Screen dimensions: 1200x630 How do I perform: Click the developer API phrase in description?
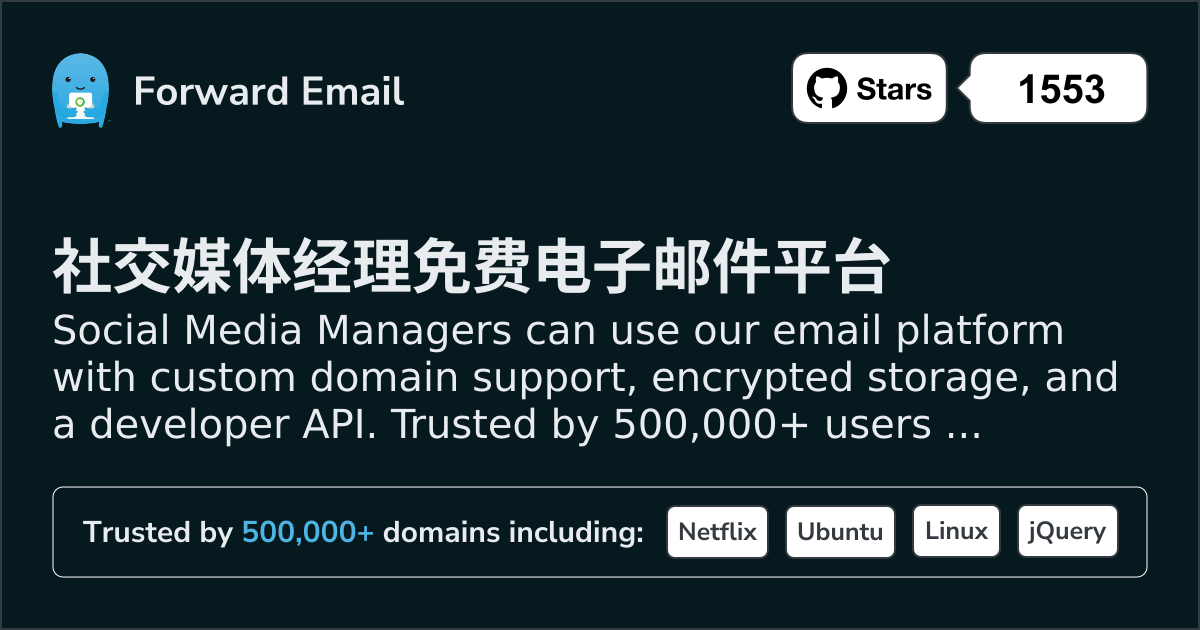(232, 426)
